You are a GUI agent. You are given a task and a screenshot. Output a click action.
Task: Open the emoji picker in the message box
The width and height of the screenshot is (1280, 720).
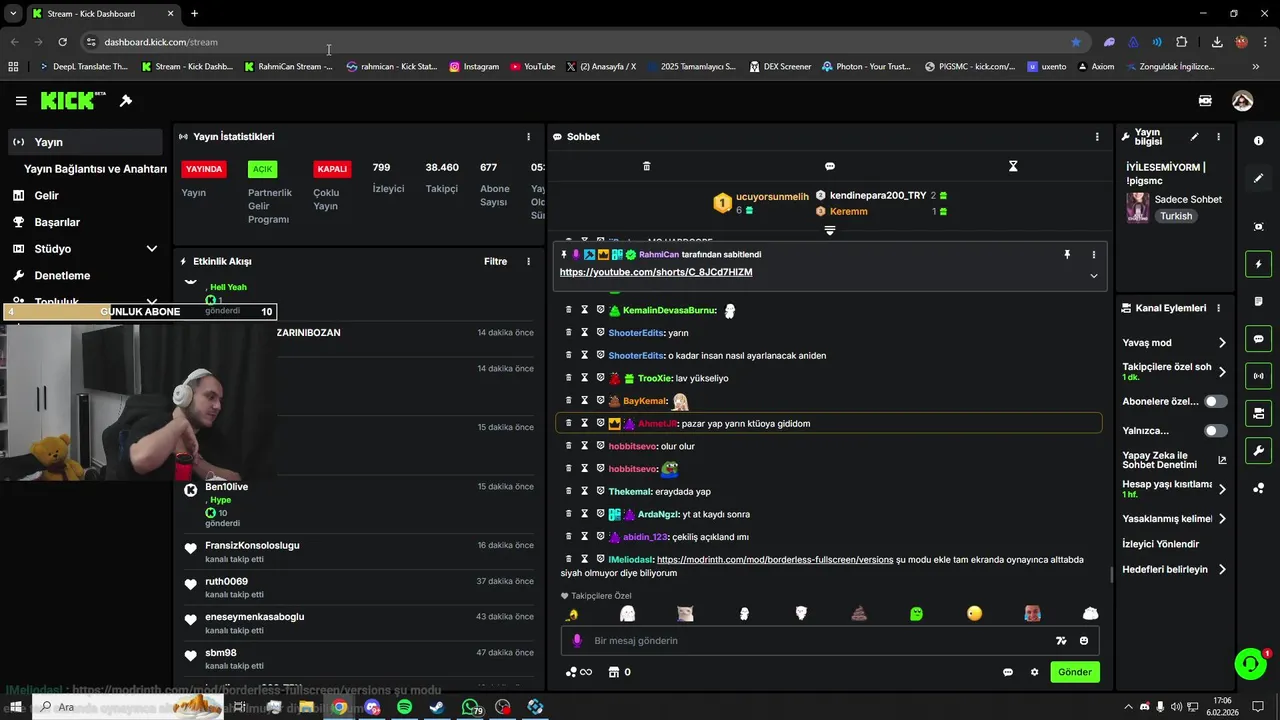tap(1084, 641)
